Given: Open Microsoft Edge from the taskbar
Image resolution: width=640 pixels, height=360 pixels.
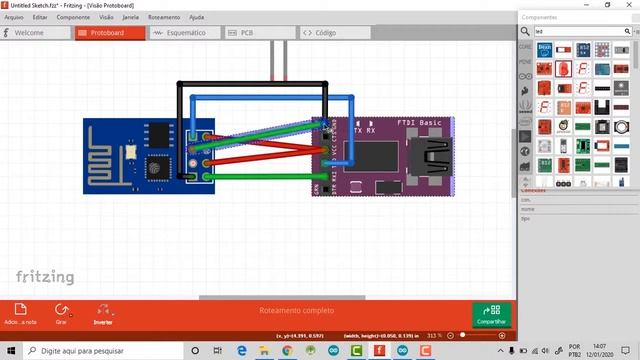Looking at the screenshot, I should point(242,351).
